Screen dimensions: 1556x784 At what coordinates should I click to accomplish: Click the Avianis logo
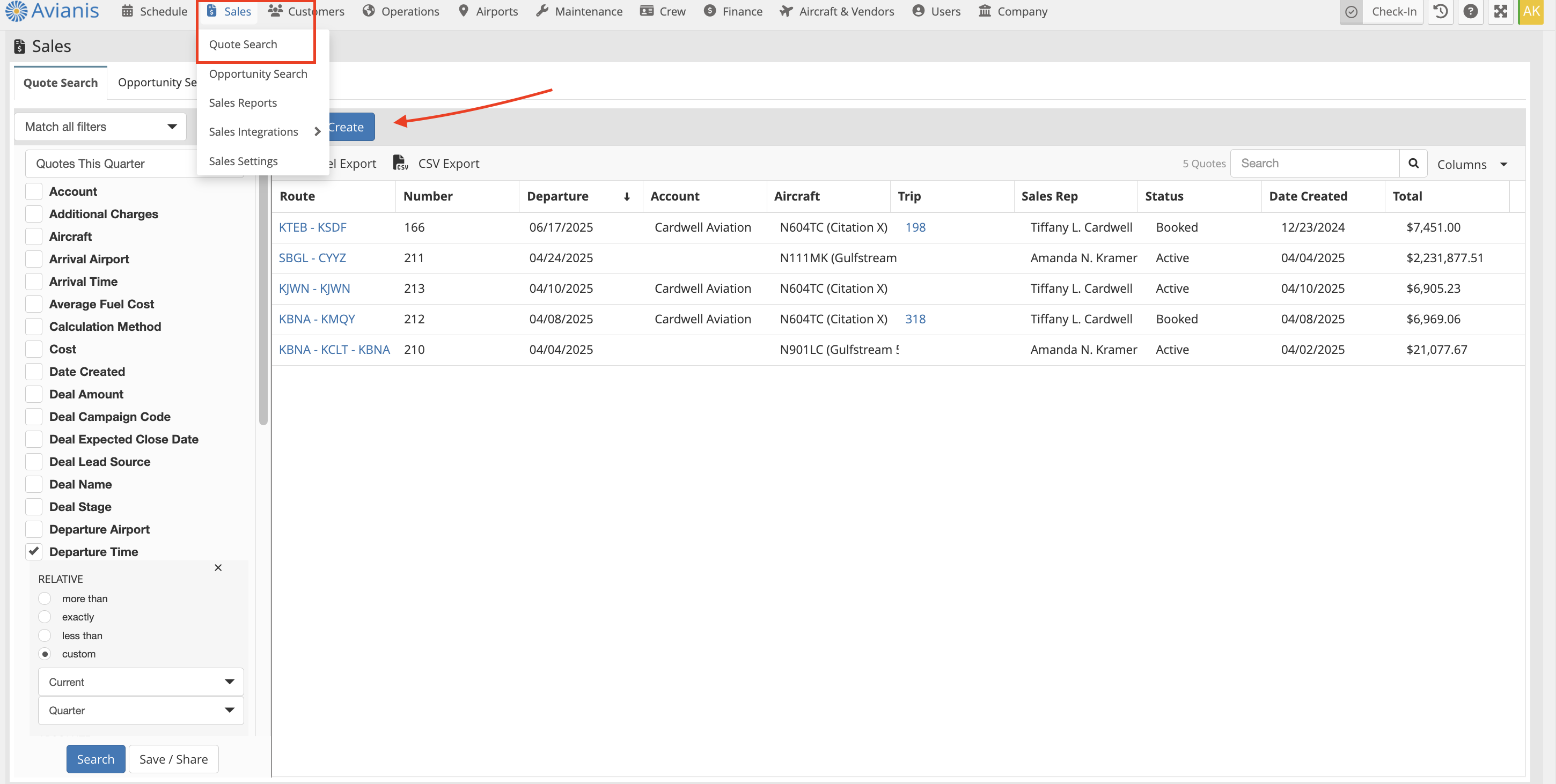tap(52, 11)
